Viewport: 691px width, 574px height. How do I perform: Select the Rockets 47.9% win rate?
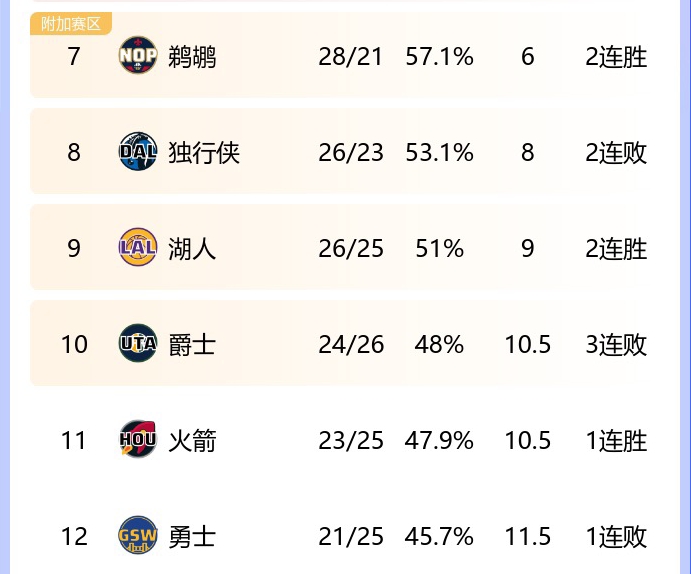(439, 441)
